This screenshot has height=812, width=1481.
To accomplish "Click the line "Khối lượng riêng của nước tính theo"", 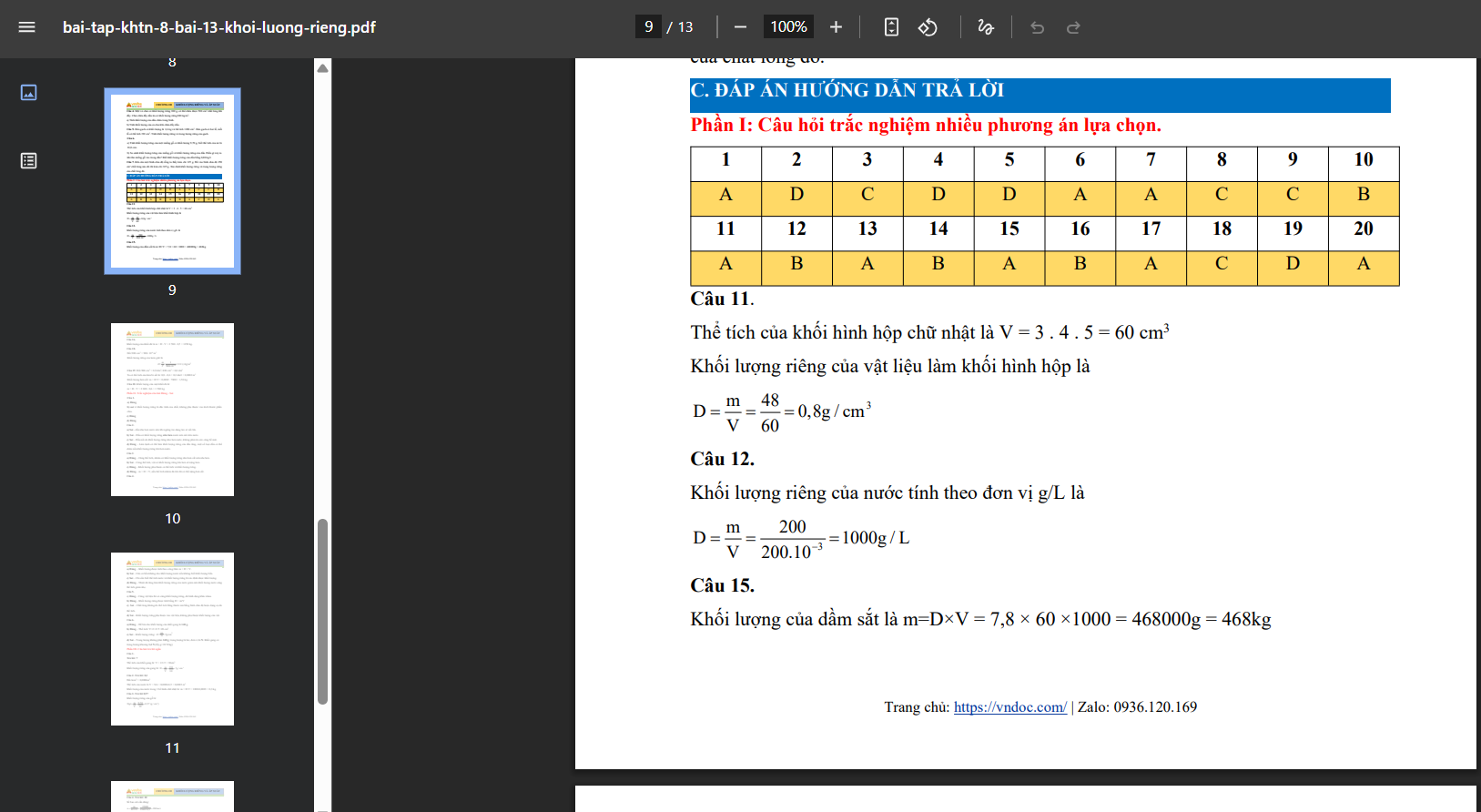I will [x=888, y=492].
